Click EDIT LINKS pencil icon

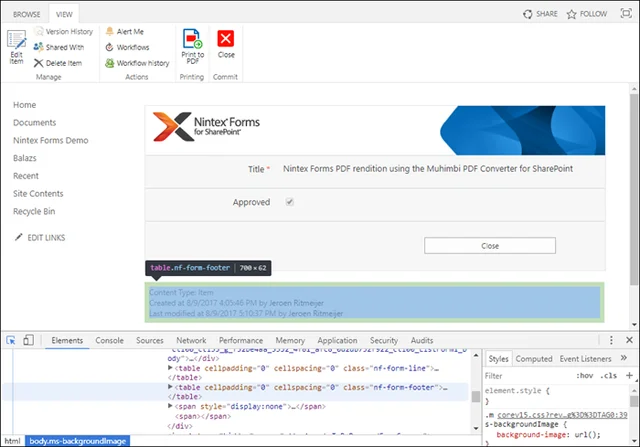18,237
